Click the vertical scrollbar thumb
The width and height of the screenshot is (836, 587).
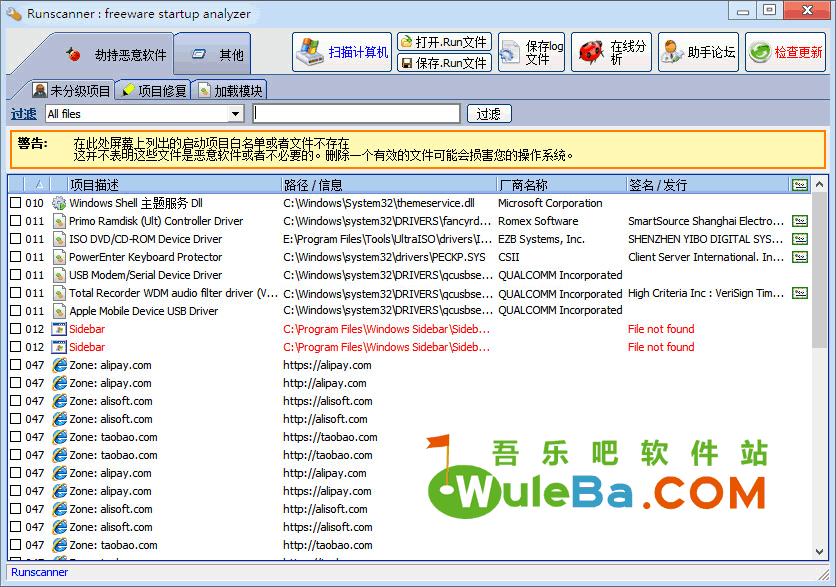pyautogui.click(x=819, y=271)
